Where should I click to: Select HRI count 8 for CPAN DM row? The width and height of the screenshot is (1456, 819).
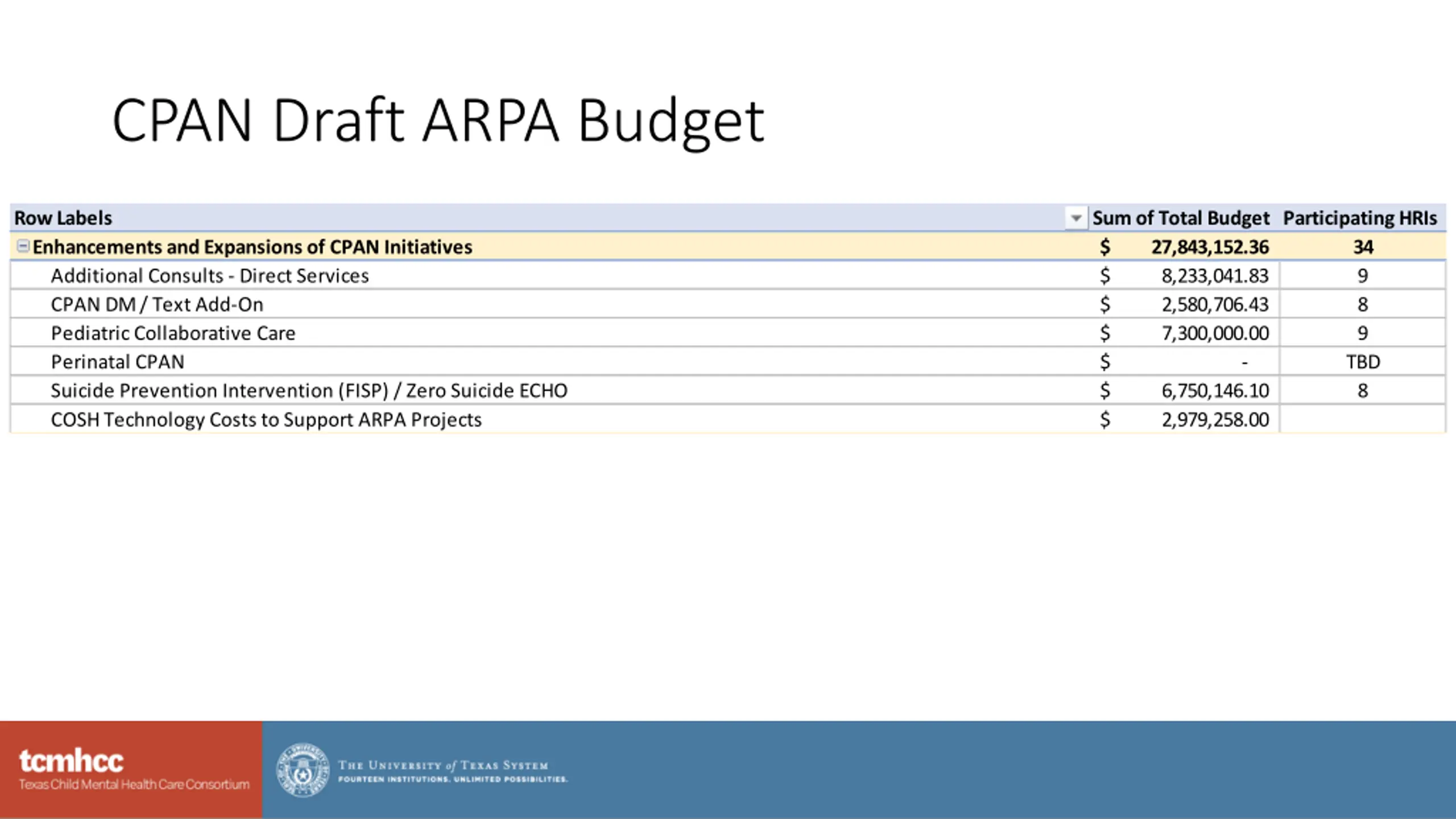pos(1363,304)
